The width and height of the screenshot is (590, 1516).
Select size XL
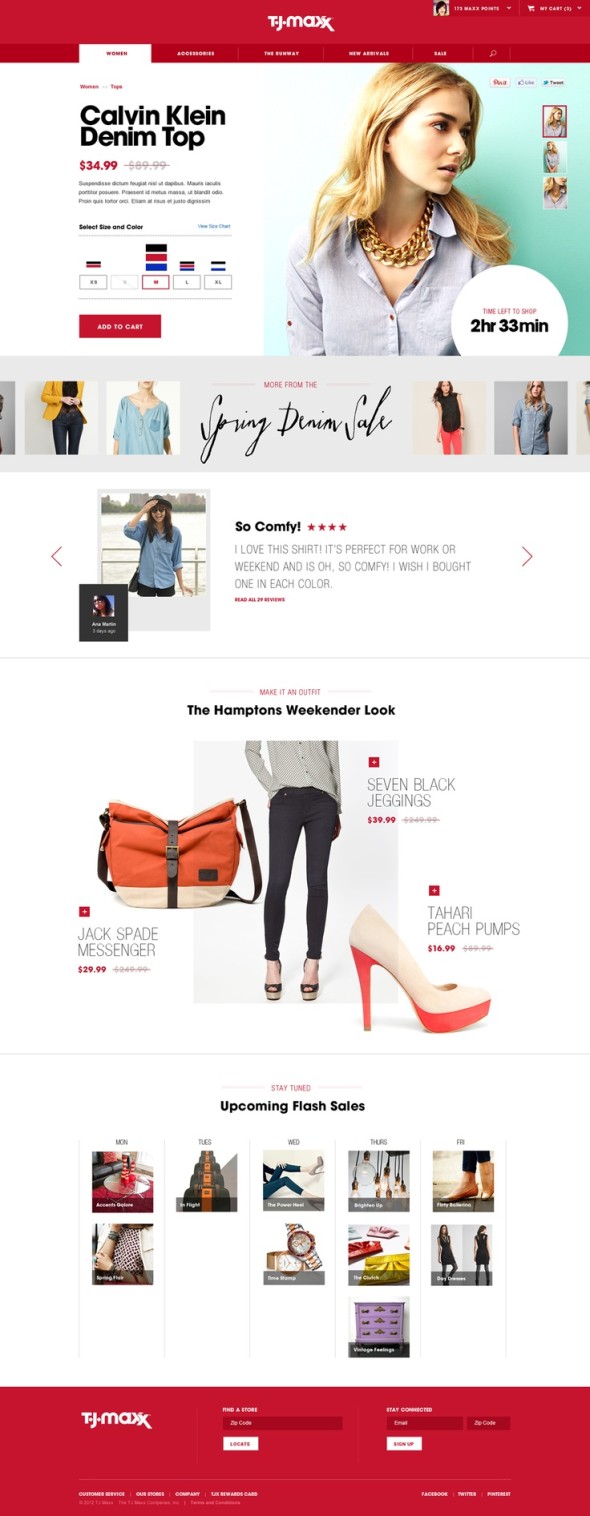(x=218, y=282)
